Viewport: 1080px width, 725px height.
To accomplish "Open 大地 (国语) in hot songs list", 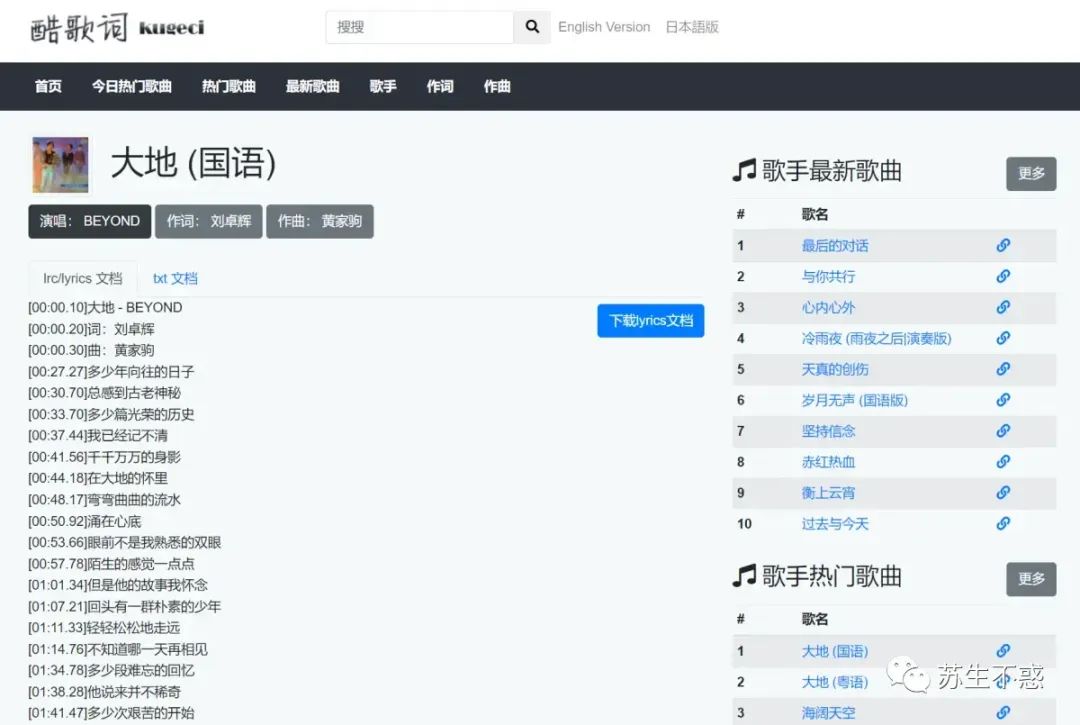I will coord(835,651).
